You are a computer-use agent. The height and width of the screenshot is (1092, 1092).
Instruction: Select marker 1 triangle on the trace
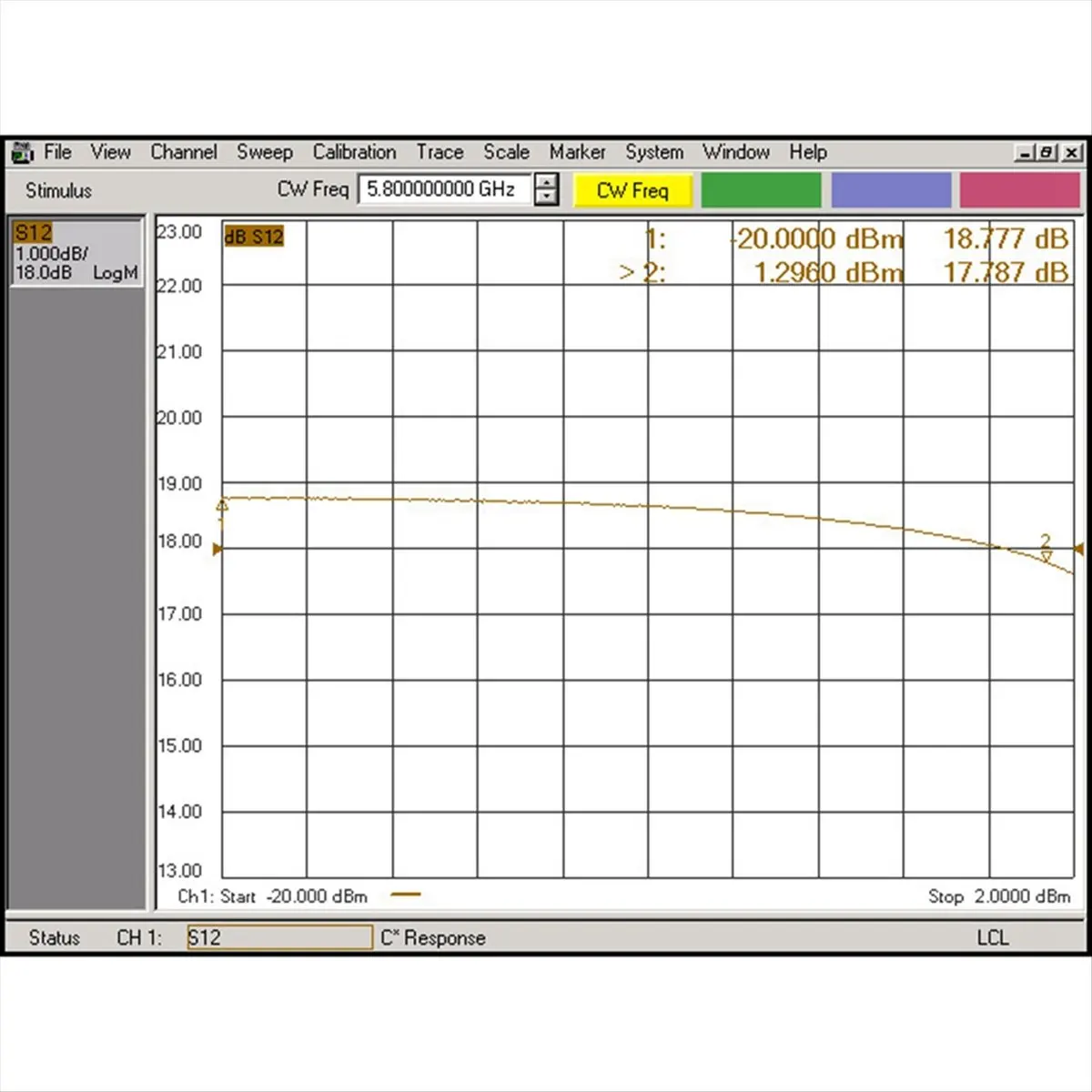pyautogui.click(x=220, y=505)
